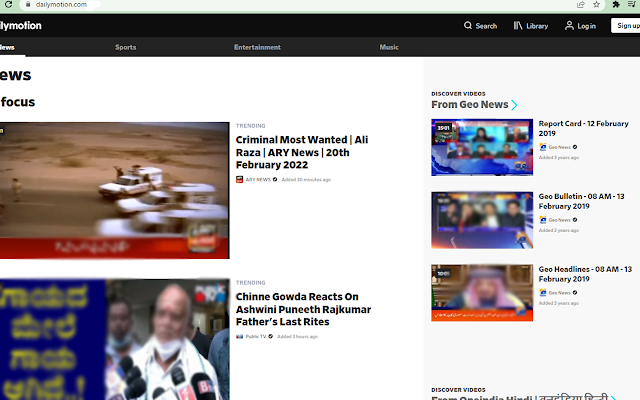Click Geo News channel name under Report Card
This screenshot has height=400, width=640.
[560, 147]
